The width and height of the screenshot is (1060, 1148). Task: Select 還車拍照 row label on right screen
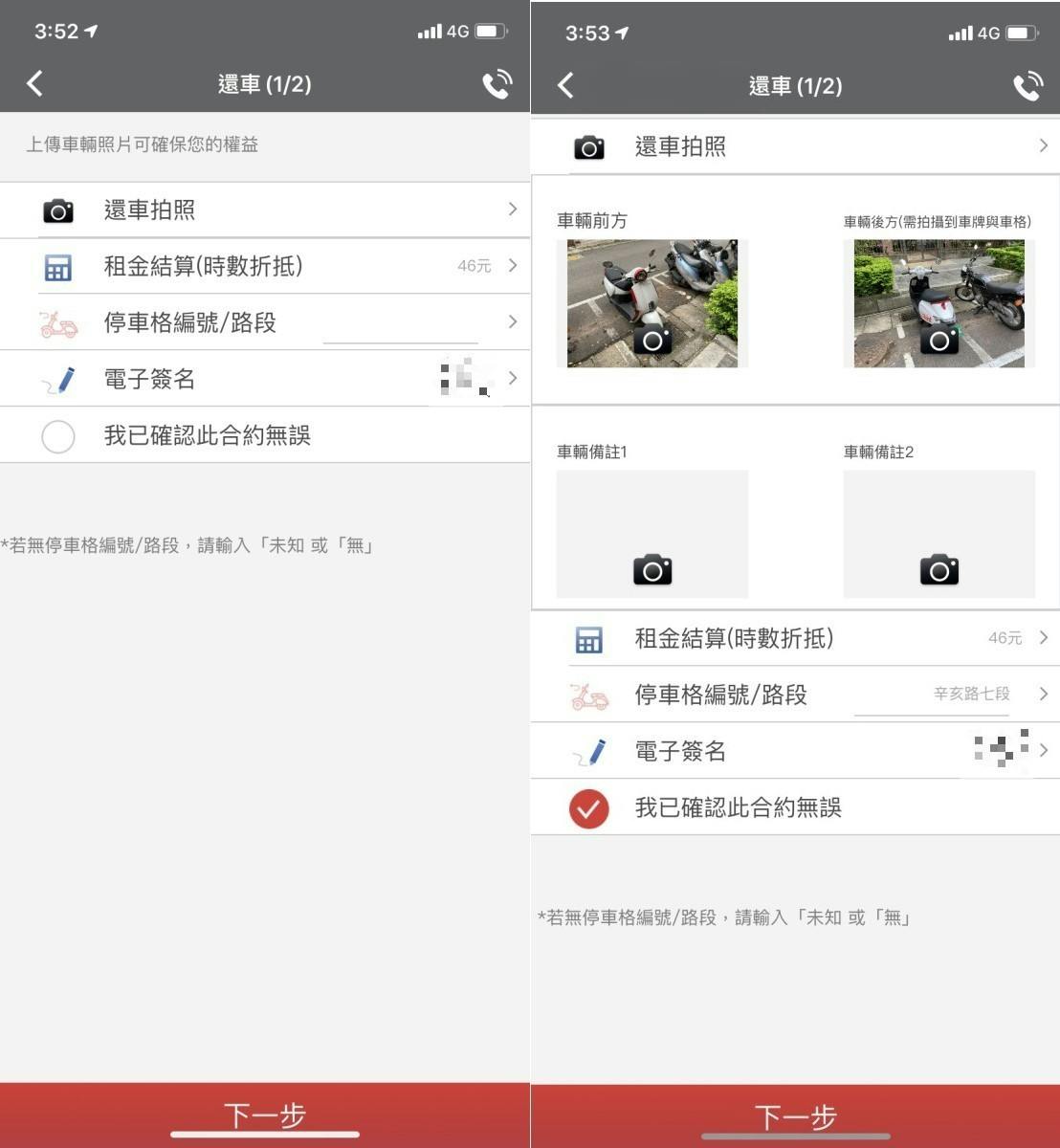[680, 147]
